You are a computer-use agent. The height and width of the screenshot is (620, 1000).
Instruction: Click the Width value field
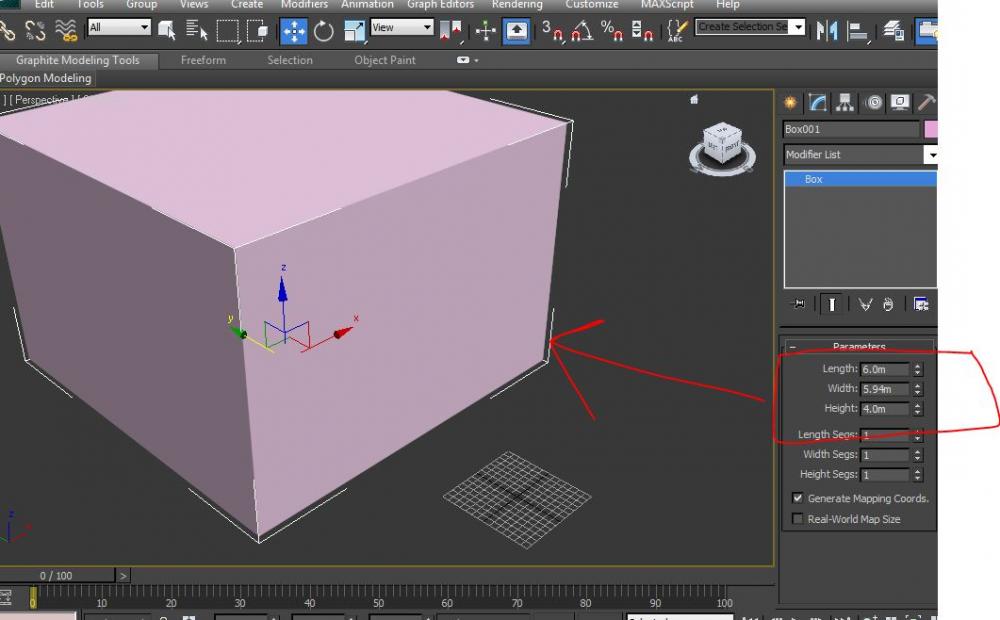pos(884,389)
